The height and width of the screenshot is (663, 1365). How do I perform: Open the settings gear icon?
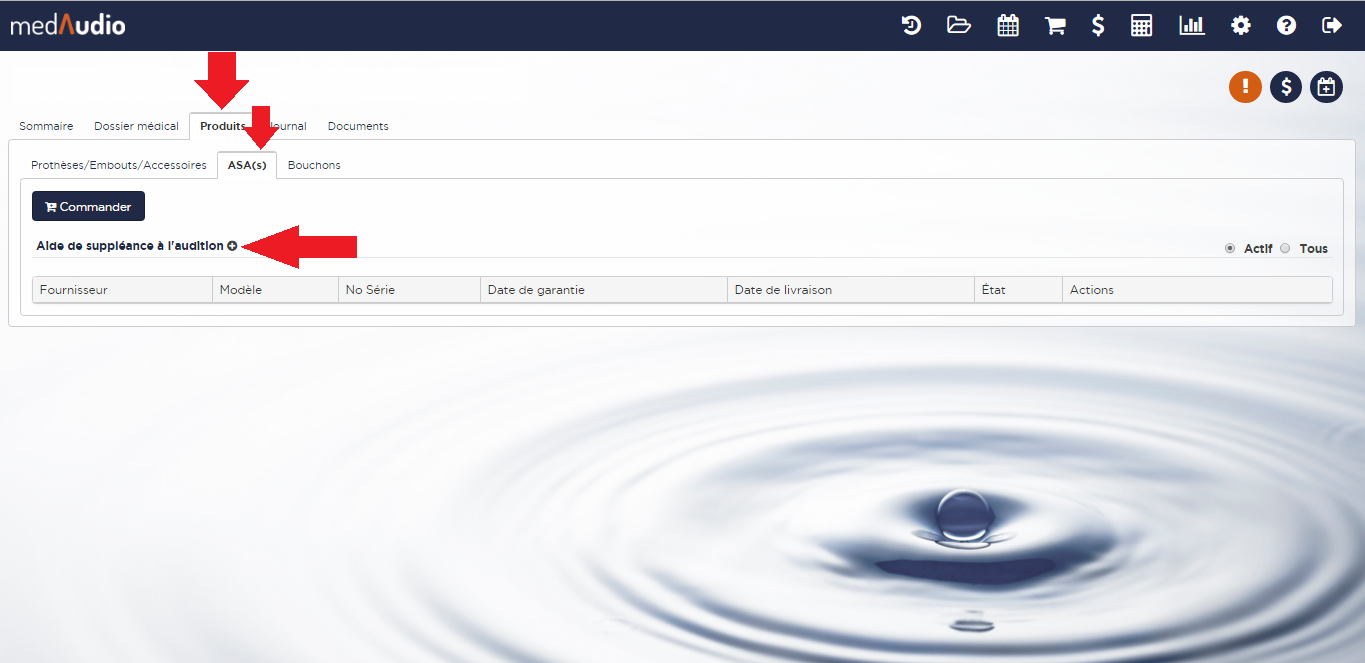[1241, 26]
